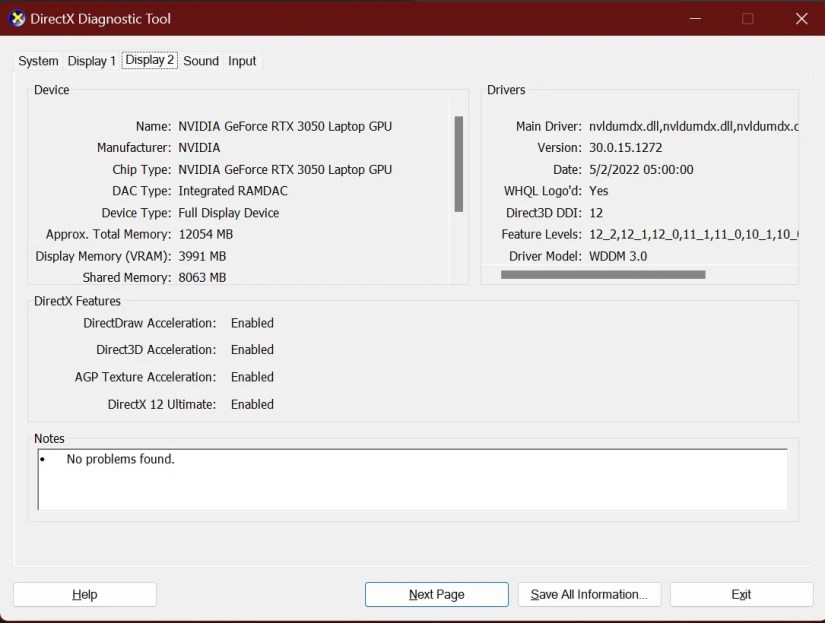This screenshot has width=825, height=623.
Task: Switch to the Input tab
Action: click(x=241, y=61)
